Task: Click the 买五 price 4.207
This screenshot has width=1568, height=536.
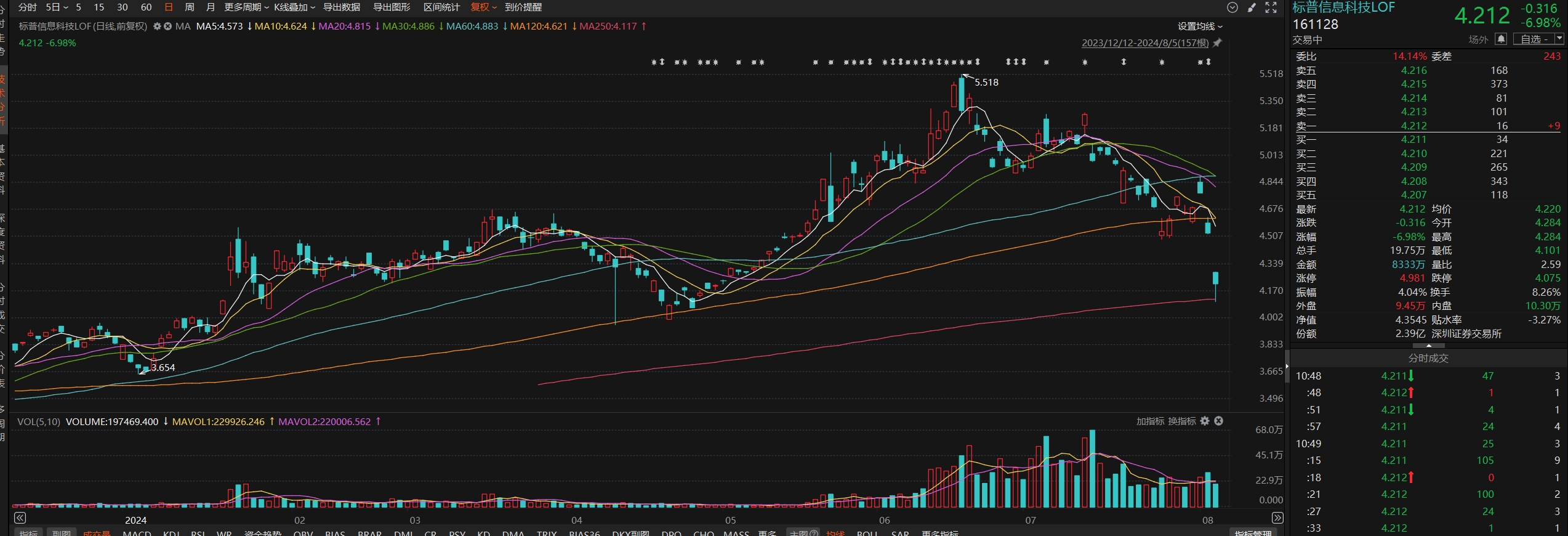Action: (x=1413, y=195)
